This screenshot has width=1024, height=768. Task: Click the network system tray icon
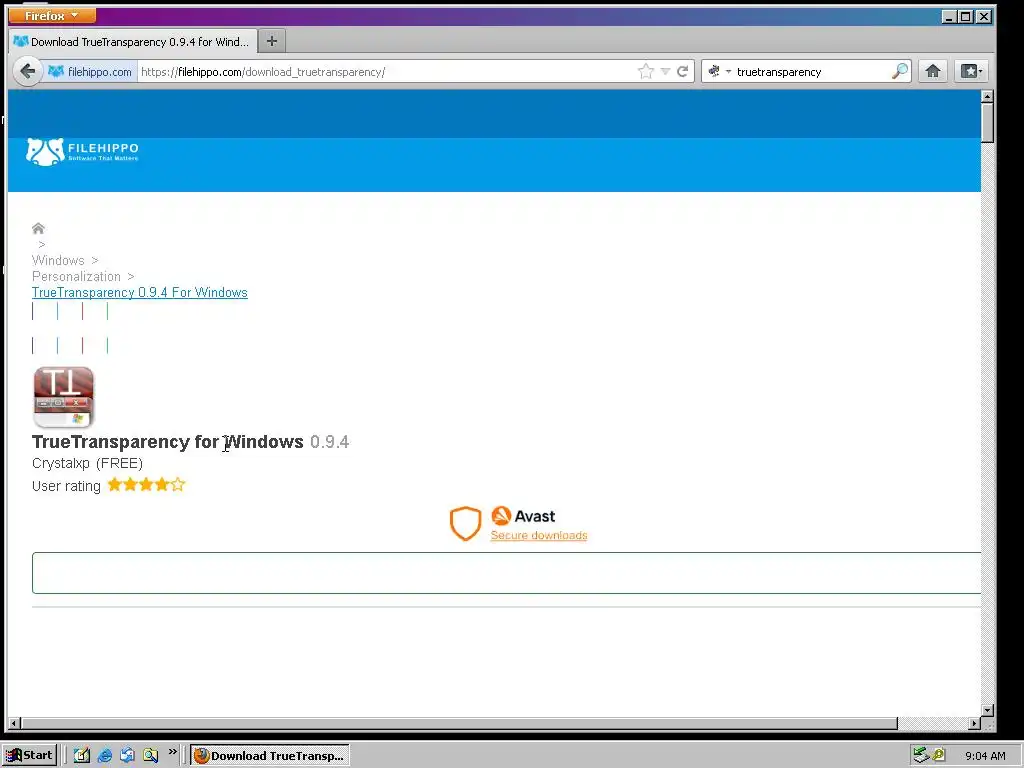(921, 755)
